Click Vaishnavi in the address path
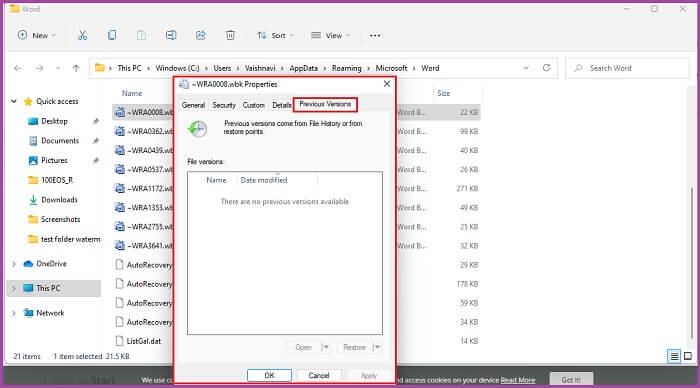This screenshot has height=388, width=700. coord(260,68)
